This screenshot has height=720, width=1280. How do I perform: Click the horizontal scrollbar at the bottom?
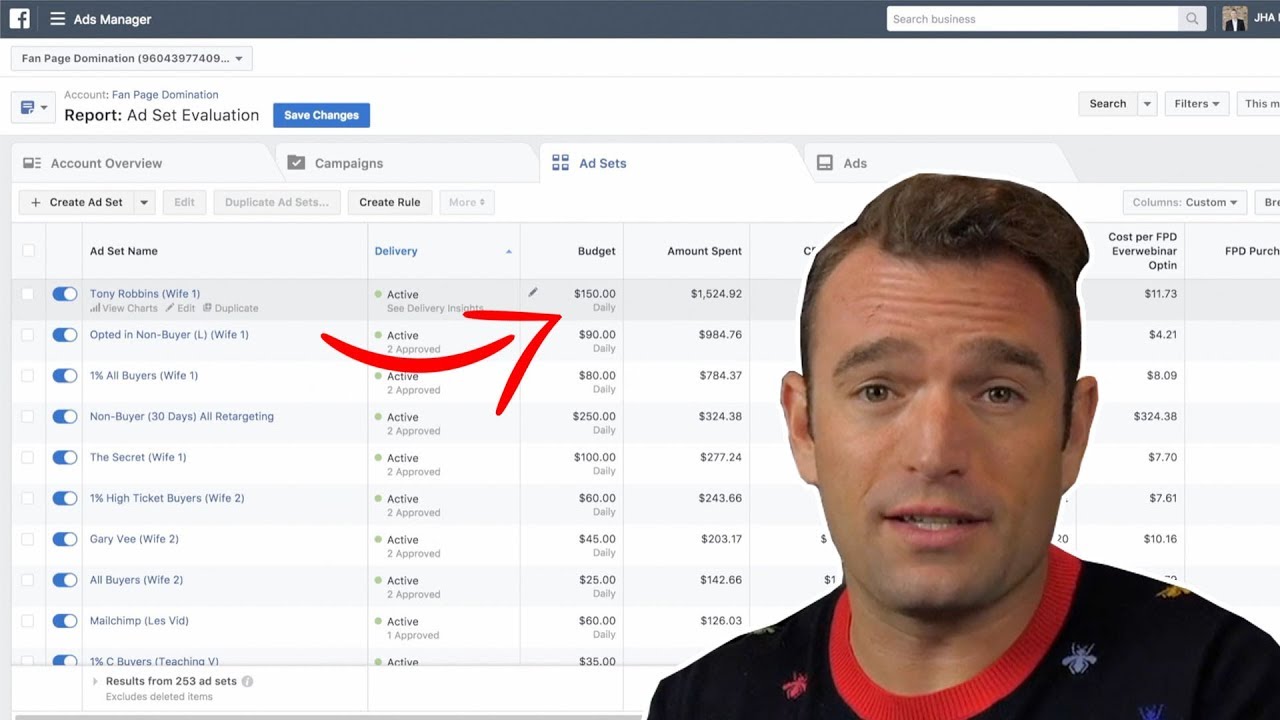point(330,716)
